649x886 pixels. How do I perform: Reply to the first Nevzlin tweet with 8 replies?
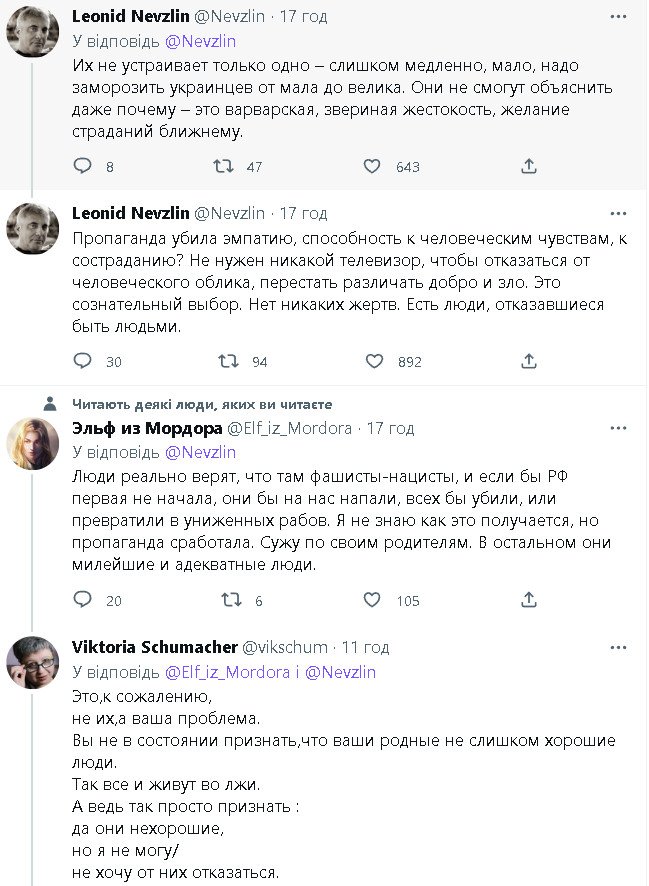[x=83, y=166]
